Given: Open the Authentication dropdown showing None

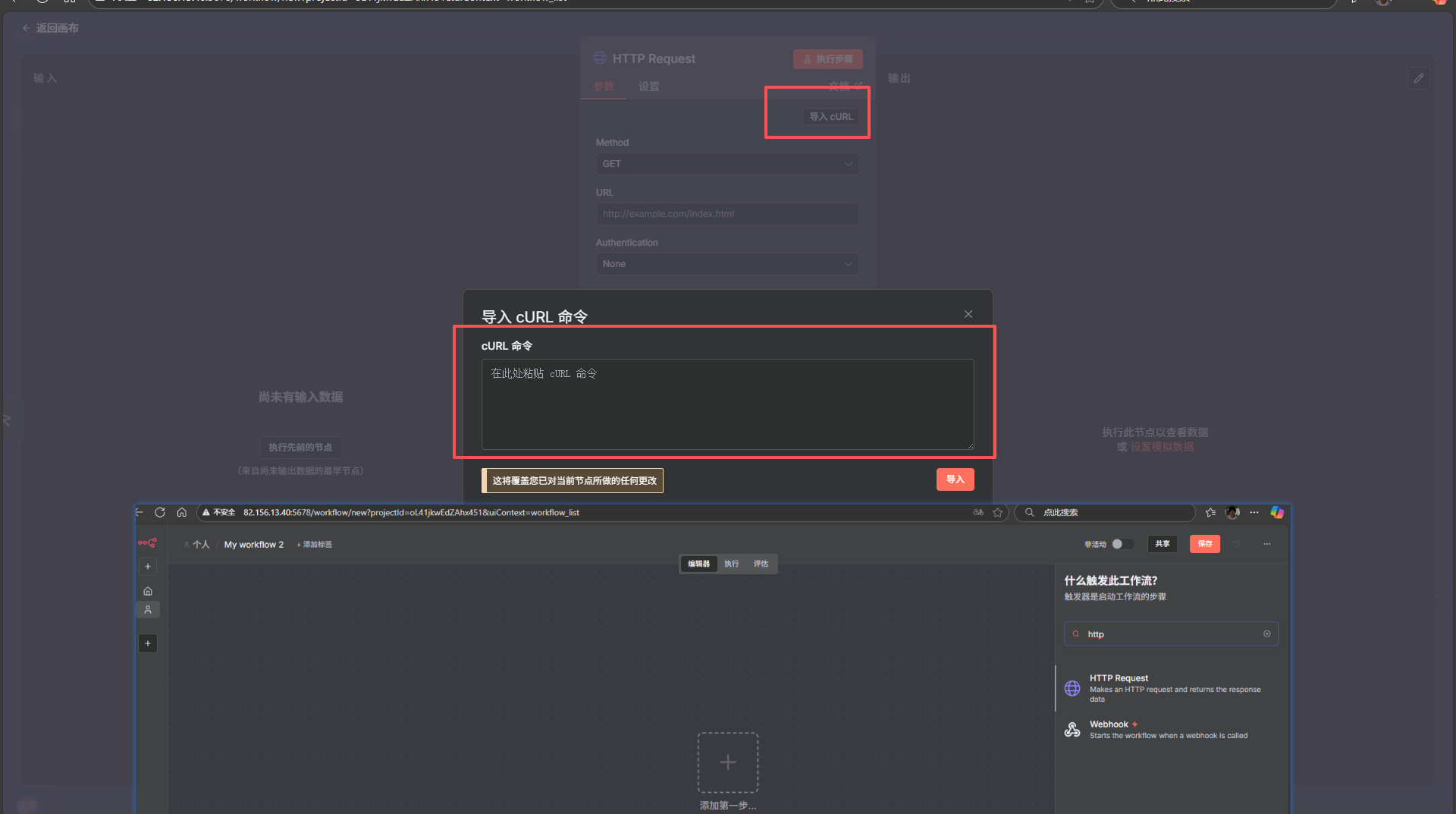Looking at the screenshot, I should pyautogui.click(x=727, y=264).
